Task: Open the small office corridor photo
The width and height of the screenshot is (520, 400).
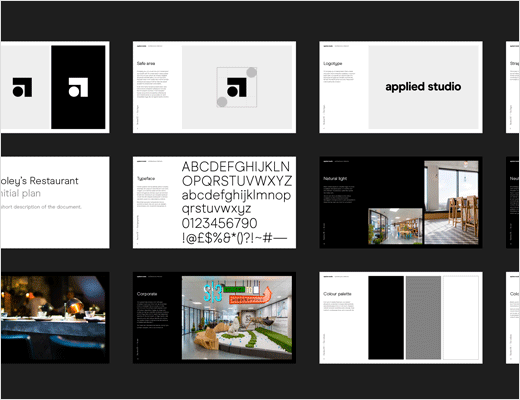Action: [x=395, y=226]
